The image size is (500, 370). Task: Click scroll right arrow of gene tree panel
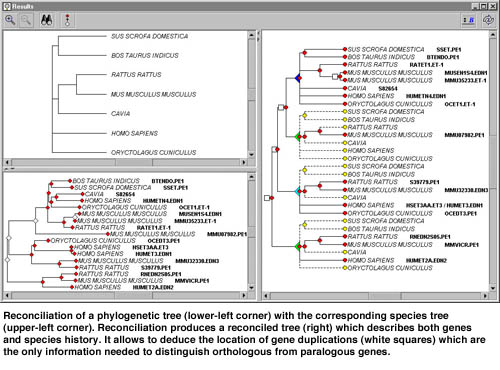(244, 295)
